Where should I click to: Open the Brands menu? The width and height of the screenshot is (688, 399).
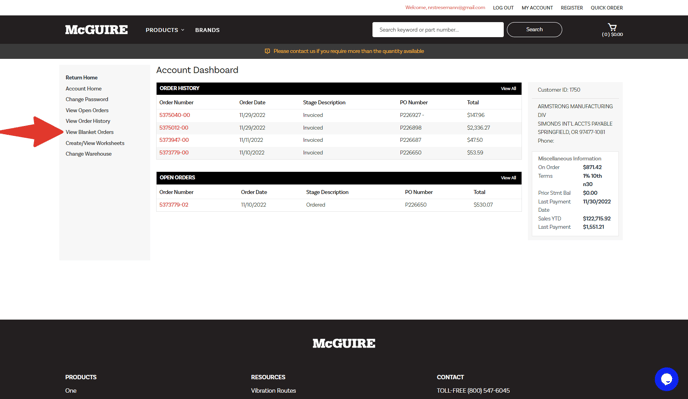(x=207, y=30)
